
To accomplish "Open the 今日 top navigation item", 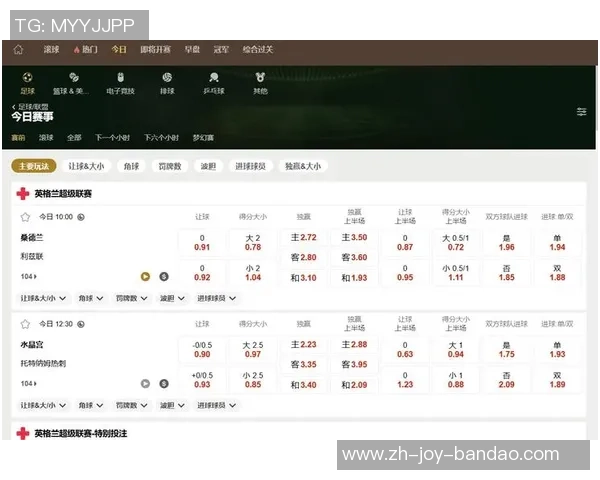I will (x=119, y=49).
